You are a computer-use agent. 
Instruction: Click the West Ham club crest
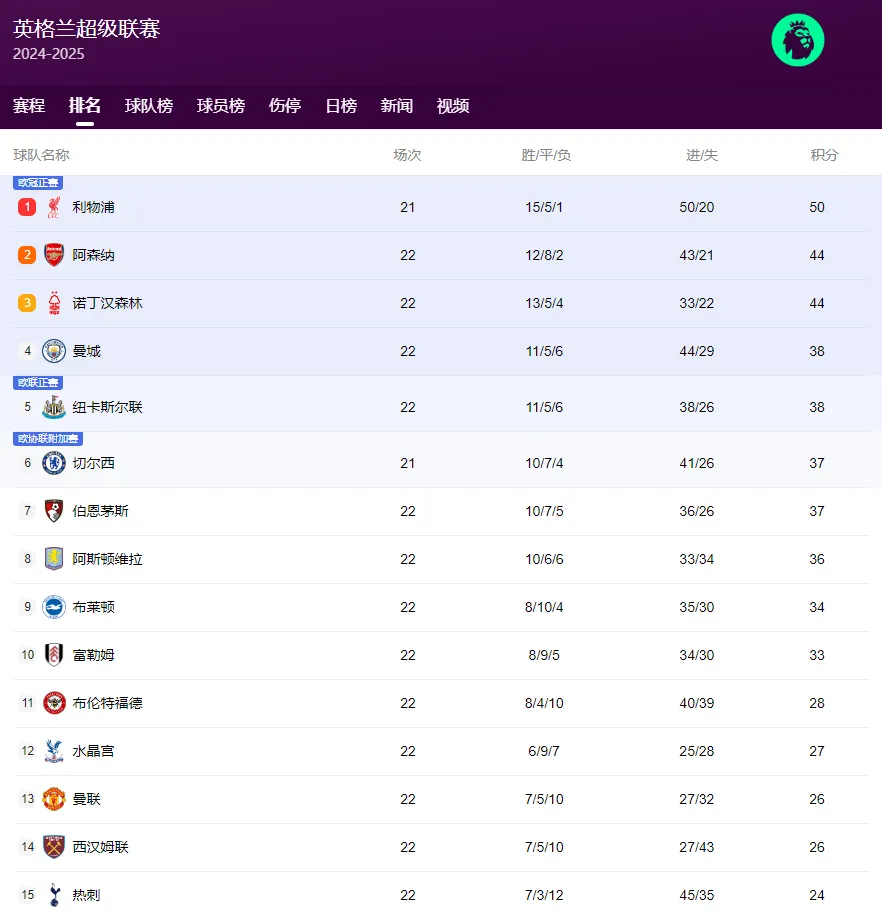coord(54,847)
